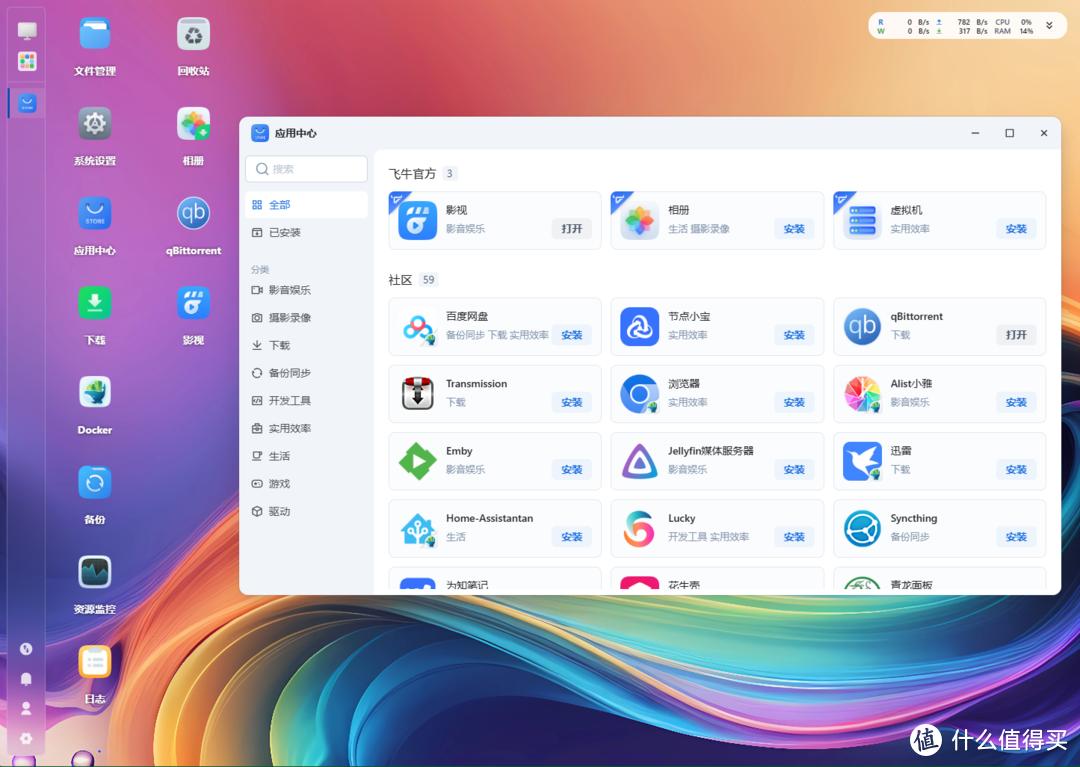Click the 社区 section heading text

point(400,280)
